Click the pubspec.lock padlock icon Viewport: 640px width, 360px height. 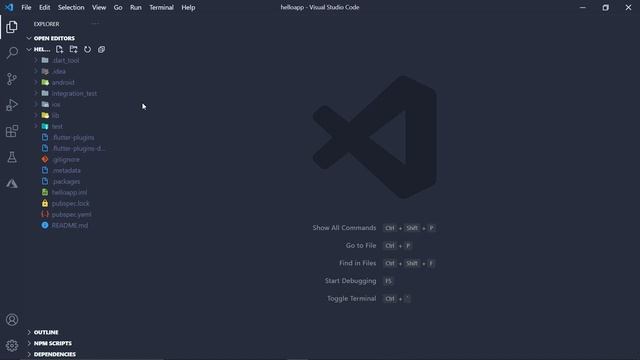click(x=45, y=203)
